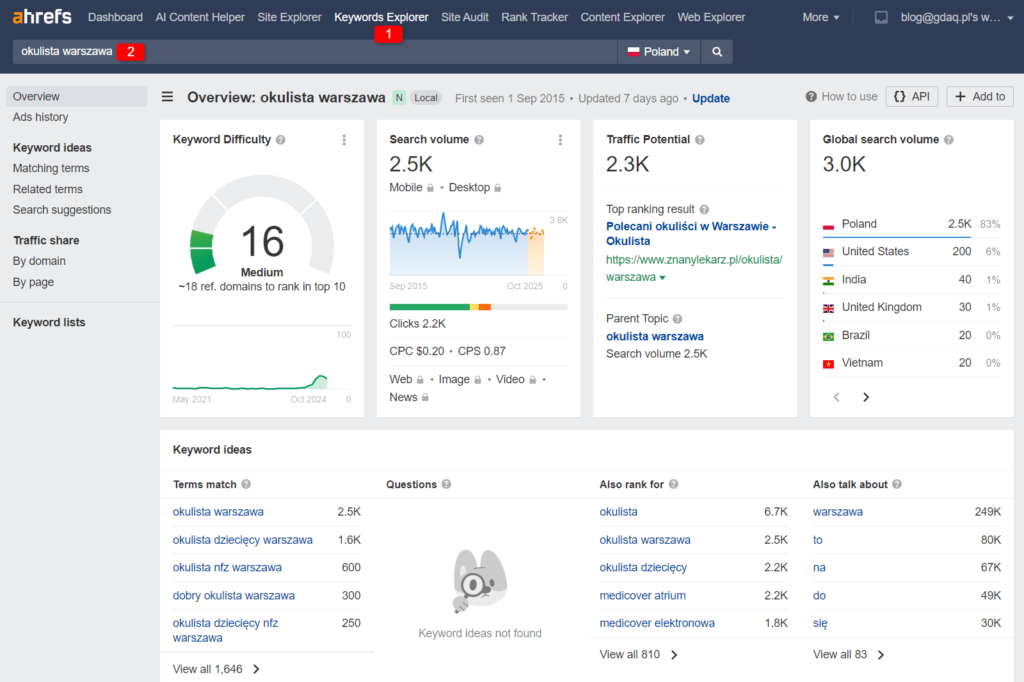
Task: Open the Poland country dropdown
Action: pos(658,52)
